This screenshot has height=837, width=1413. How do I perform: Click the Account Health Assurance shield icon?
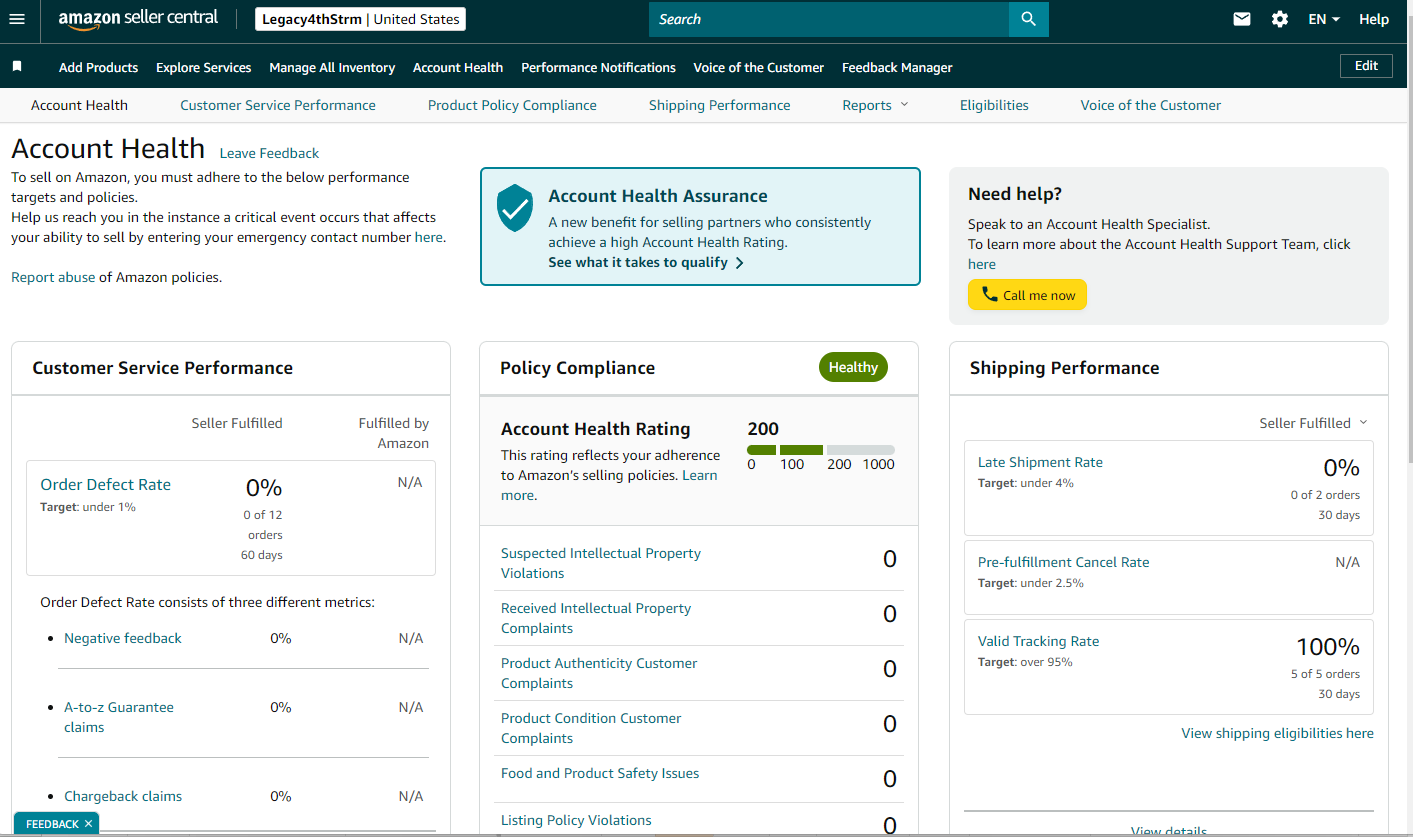[x=515, y=207]
